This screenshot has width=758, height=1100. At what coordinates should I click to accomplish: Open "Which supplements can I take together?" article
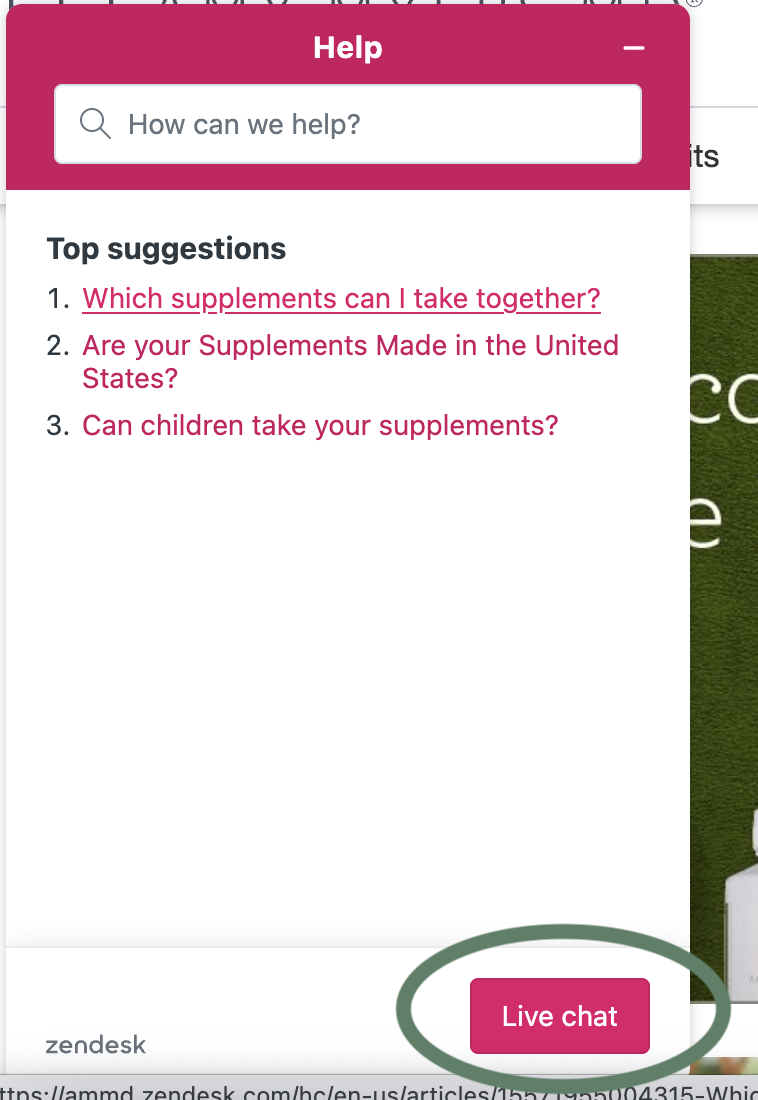[341, 298]
